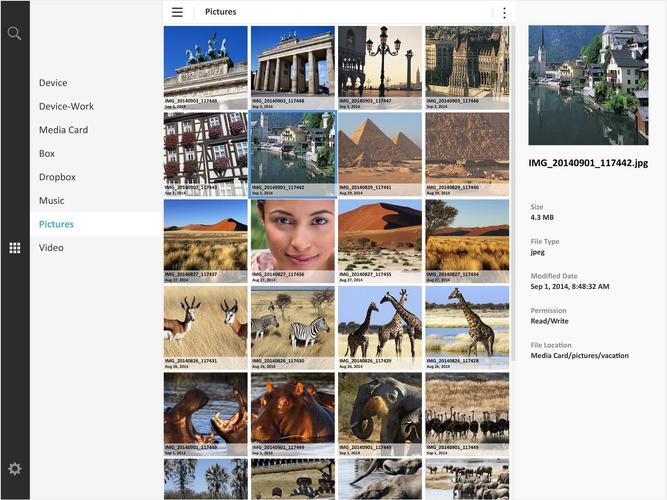This screenshot has width=667, height=500.
Task: Select Device in the sidebar
Action: (53, 83)
